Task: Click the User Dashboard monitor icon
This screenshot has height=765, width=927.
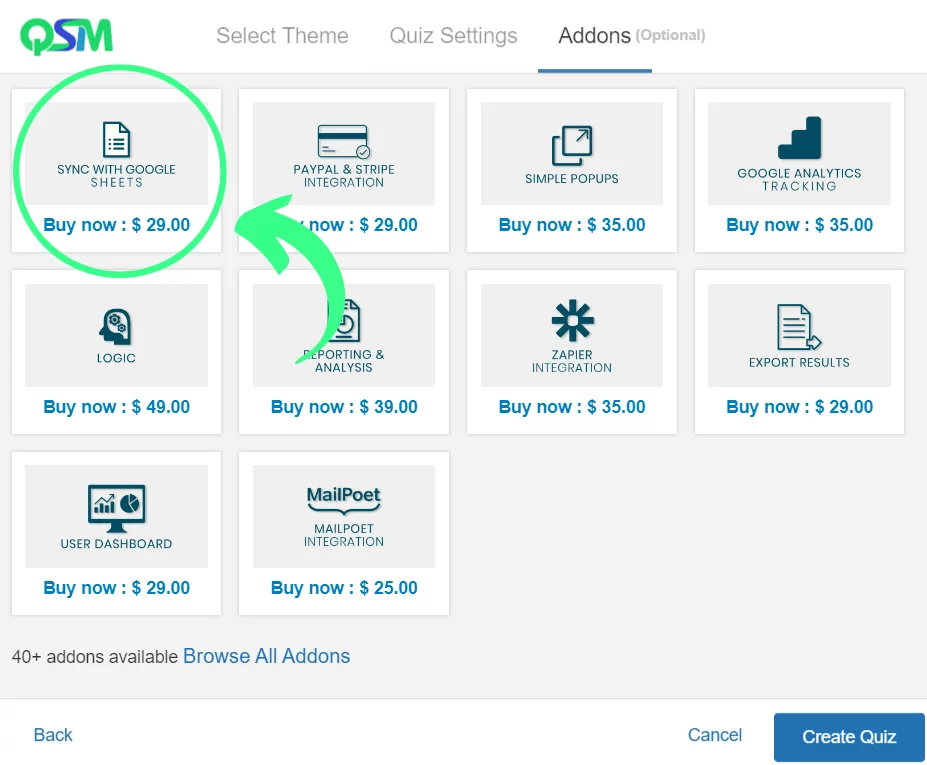Action: [x=116, y=508]
